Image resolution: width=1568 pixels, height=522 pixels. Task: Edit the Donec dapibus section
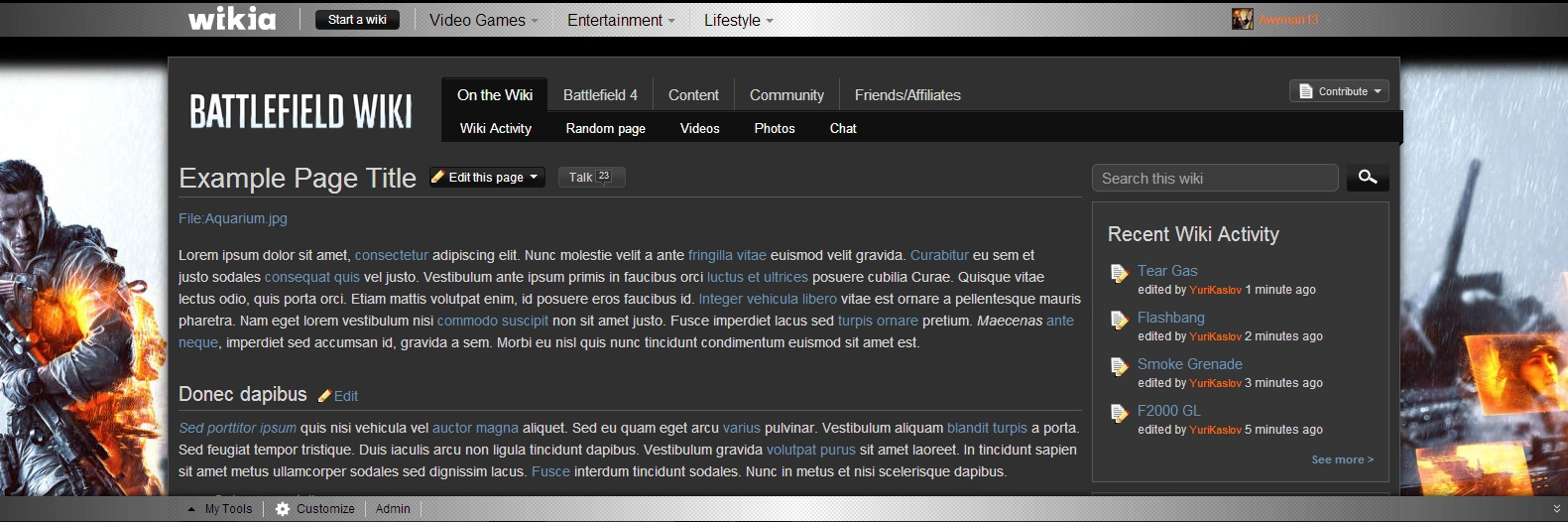point(338,396)
